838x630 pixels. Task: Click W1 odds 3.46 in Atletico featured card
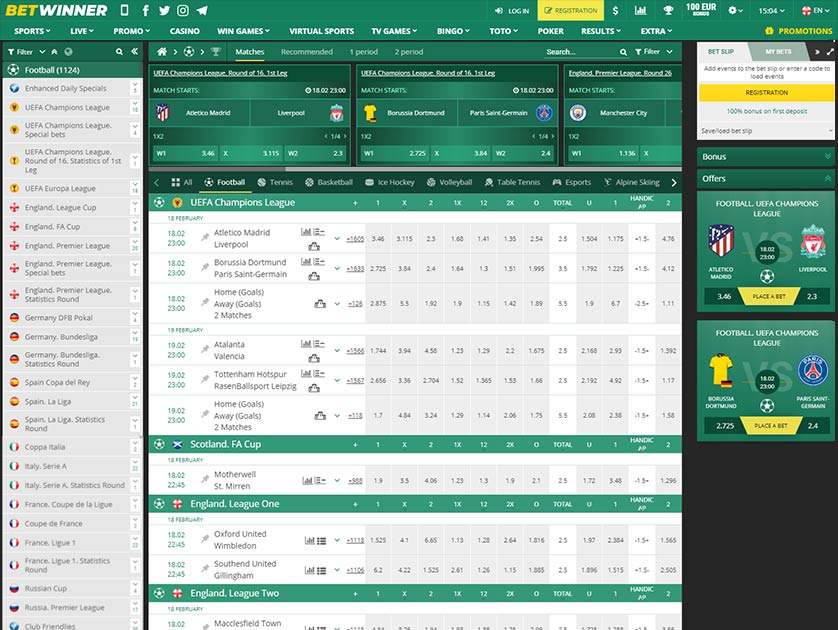(x=184, y=153)
